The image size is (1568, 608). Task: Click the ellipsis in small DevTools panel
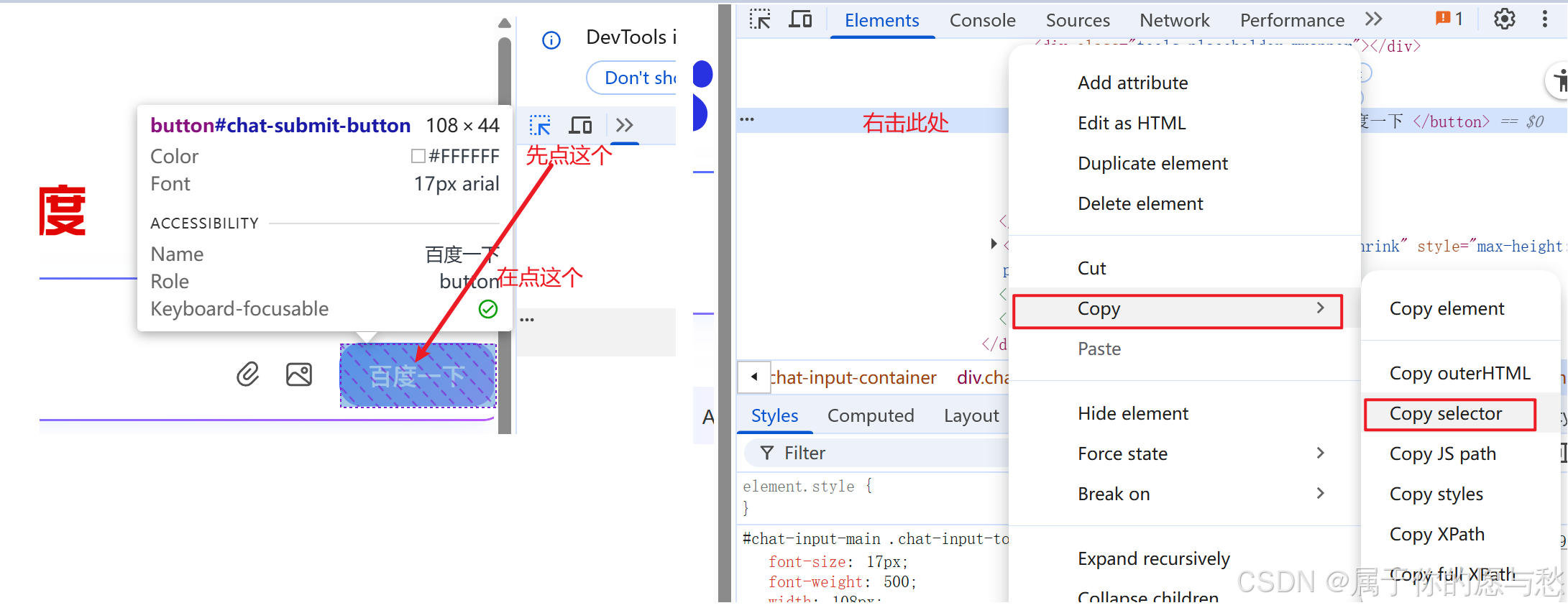pos(527,320)
